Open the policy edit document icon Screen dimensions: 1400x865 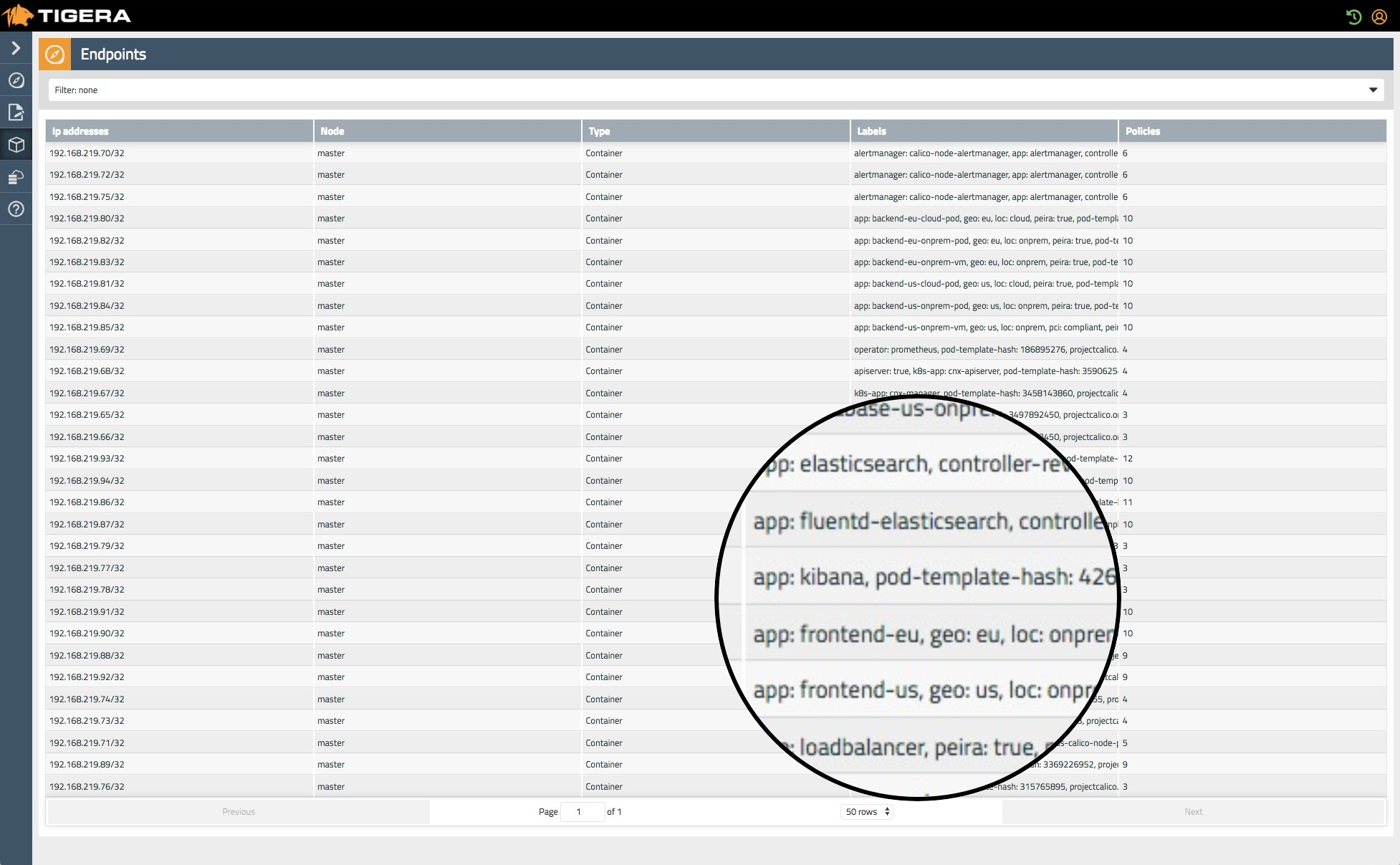[x=16, y=113]
